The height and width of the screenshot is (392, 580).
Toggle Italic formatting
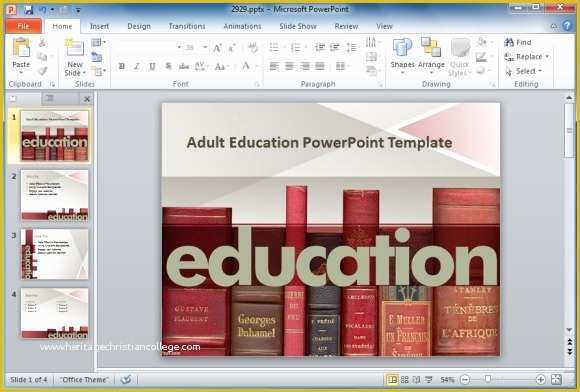(136, 66)
